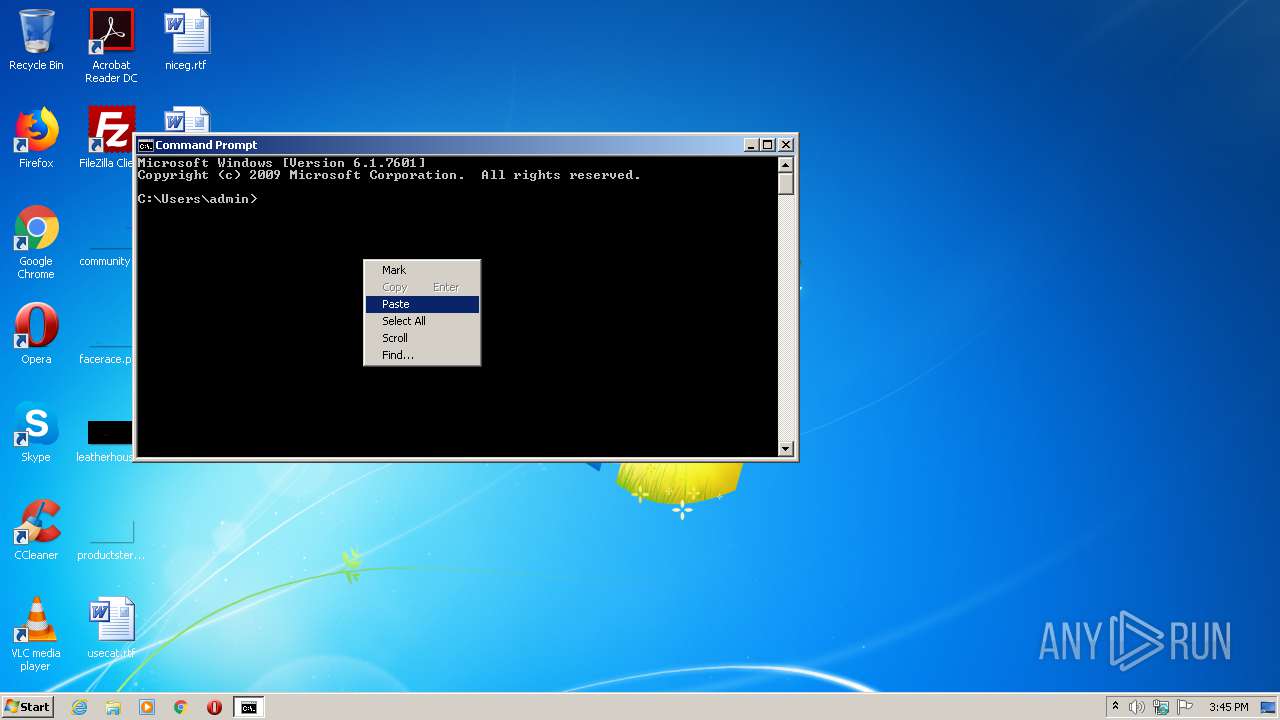Open the network tray icon

click(x=1161, y=707)
